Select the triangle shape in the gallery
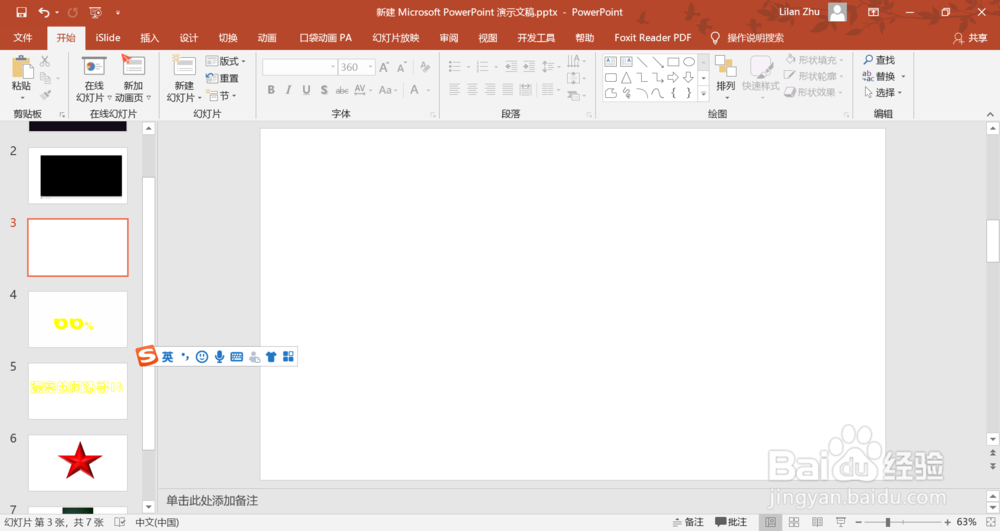Screen dimensions: 1000x531 (626, 78)
